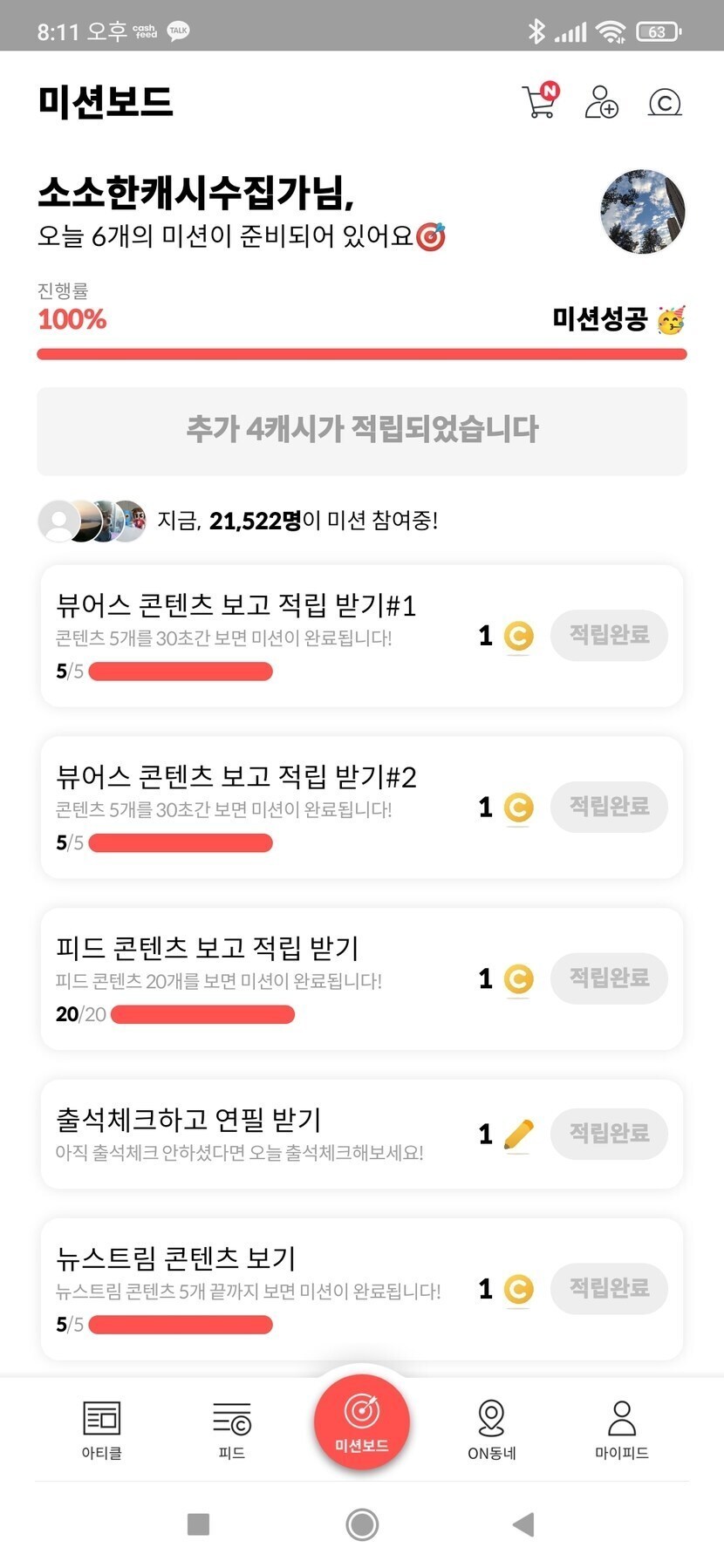724x1568 pixels.
Task: Tap 적립완료 for 뷰어스 콘텐츠 #1
Action: click(x=609, y=635)
